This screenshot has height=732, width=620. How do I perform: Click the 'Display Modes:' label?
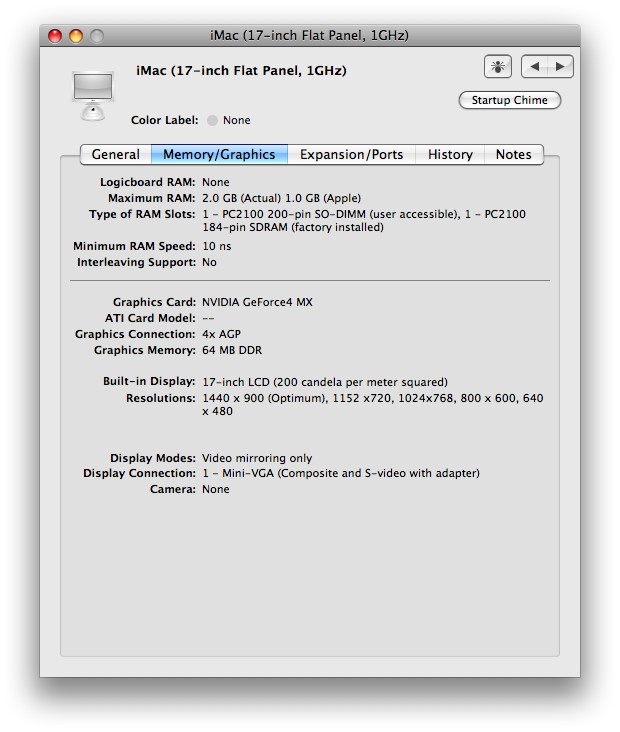point(153,458)
